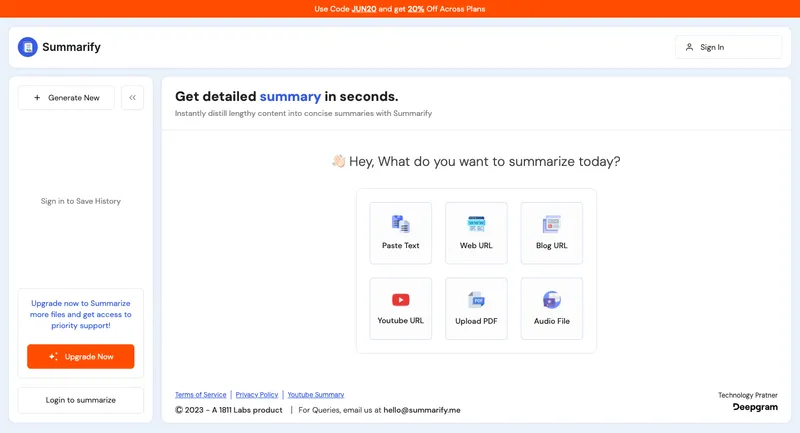Viewport: 800px width, 433px height.
Task: Click the Summarify logo icon
Action: click(28, 47)
